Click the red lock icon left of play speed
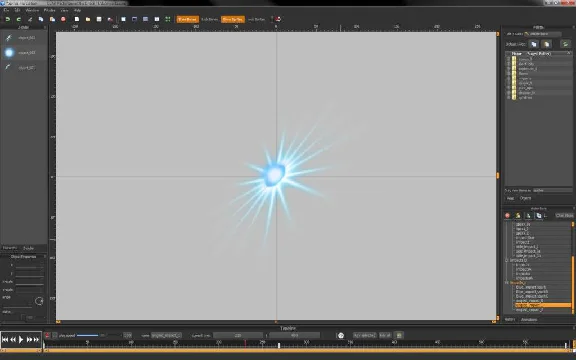576x360 pixels. [x=47, y=335]
